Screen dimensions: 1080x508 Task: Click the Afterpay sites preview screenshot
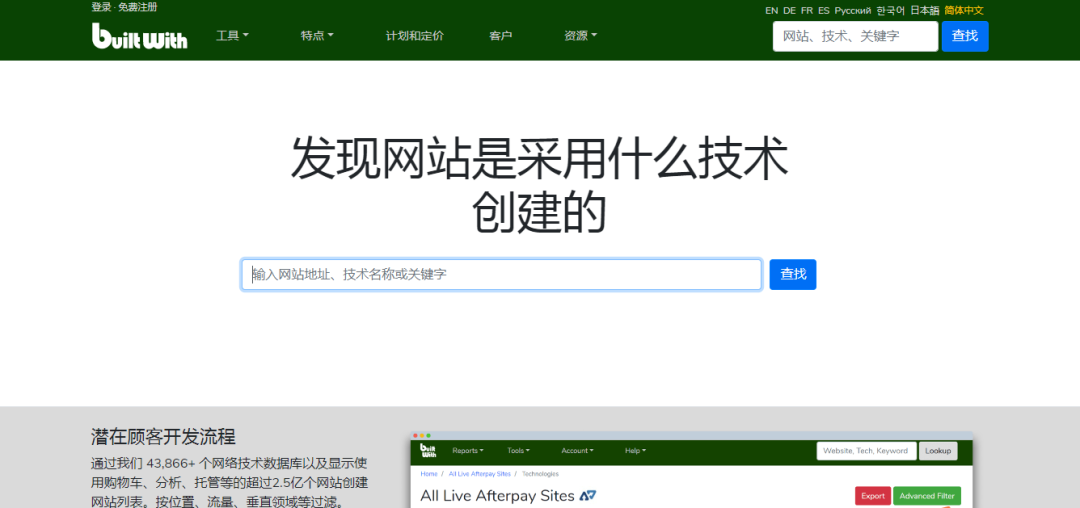point(692,470)
